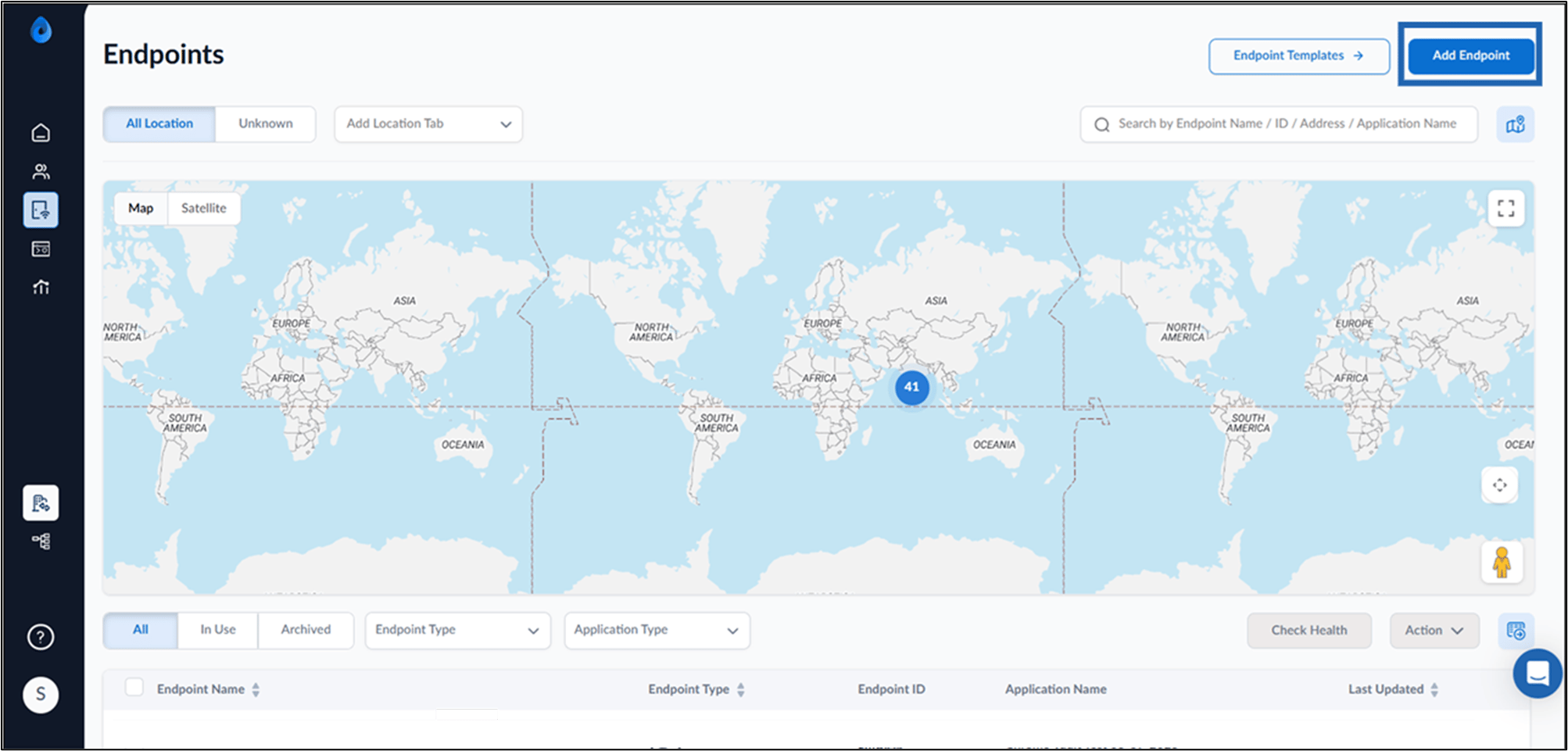Open the organization settings building icon
This screenshot has width=1568, height=751.
pos(41,503)
